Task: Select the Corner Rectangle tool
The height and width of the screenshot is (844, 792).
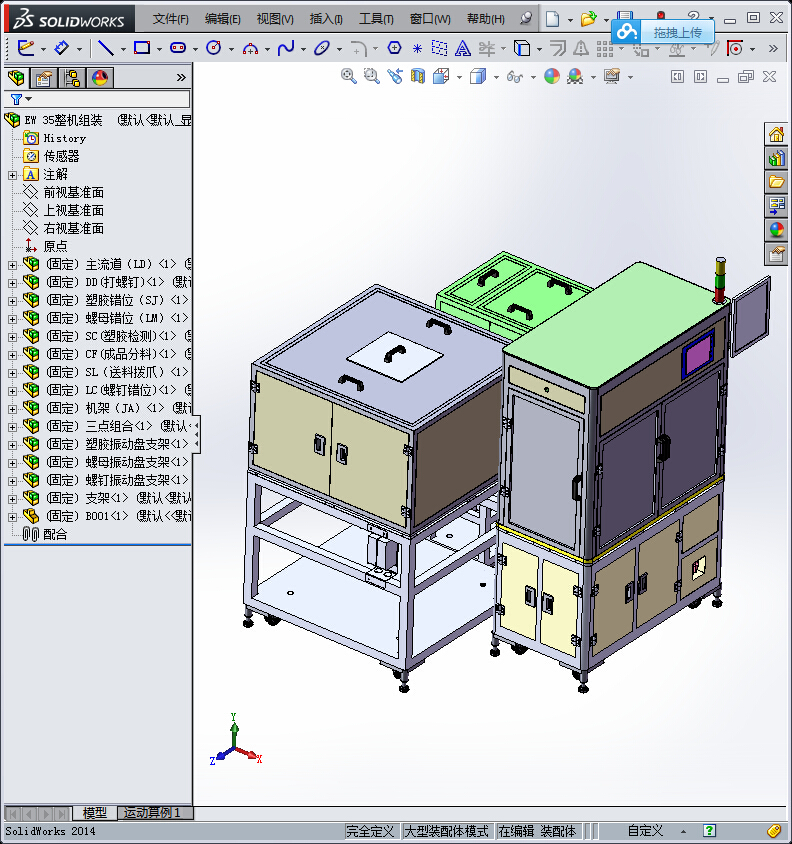Action: tap(142, 48)
